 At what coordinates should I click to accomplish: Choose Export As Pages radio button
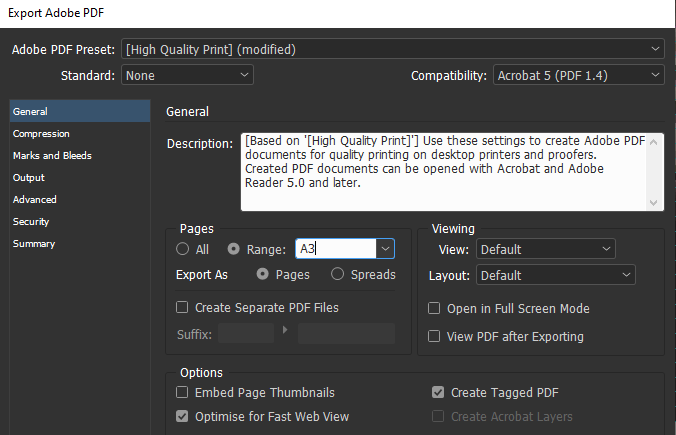[263, 274]
